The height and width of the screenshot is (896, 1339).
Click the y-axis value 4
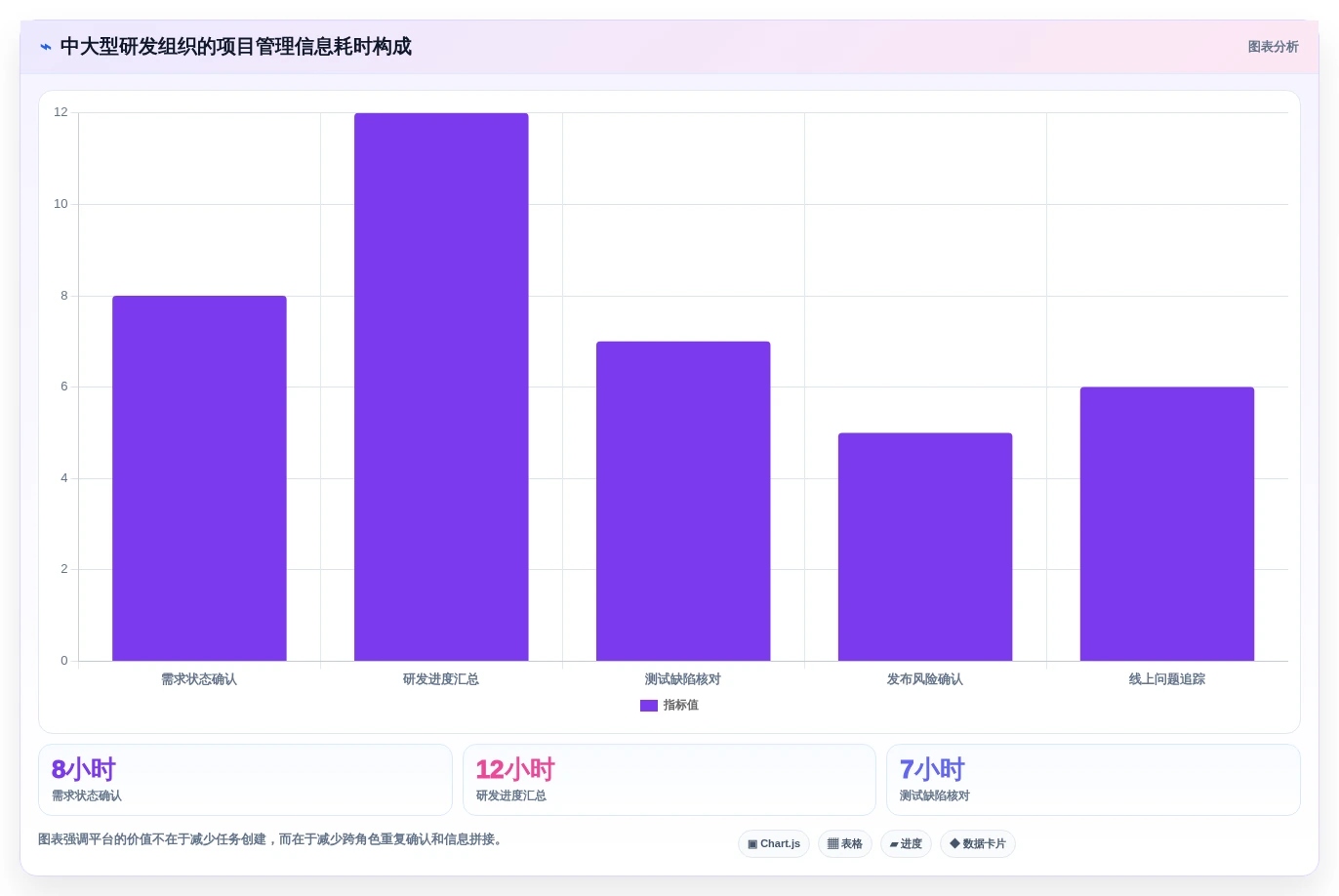64,478
